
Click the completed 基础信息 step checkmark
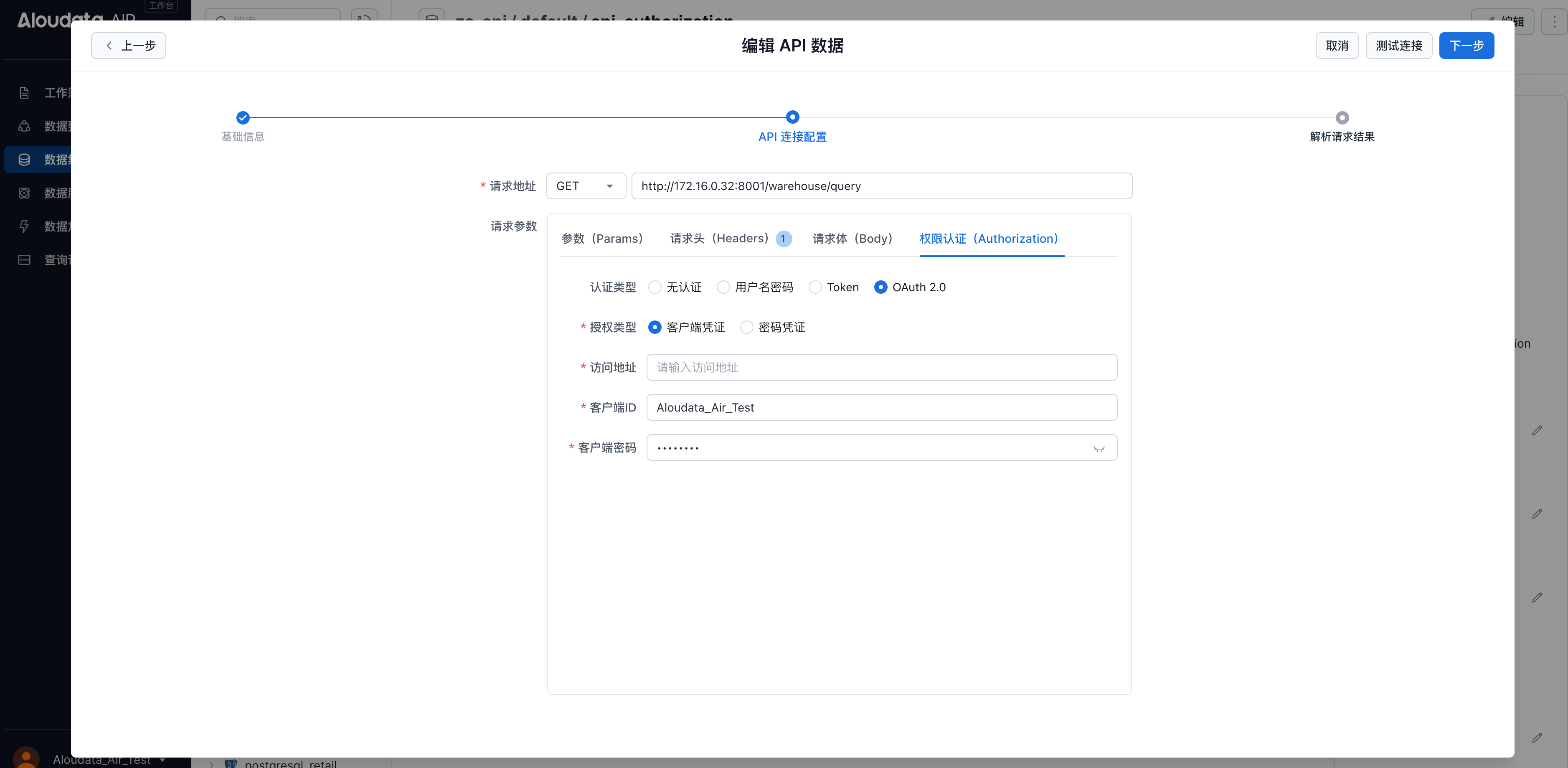click(x=243, y=117)
